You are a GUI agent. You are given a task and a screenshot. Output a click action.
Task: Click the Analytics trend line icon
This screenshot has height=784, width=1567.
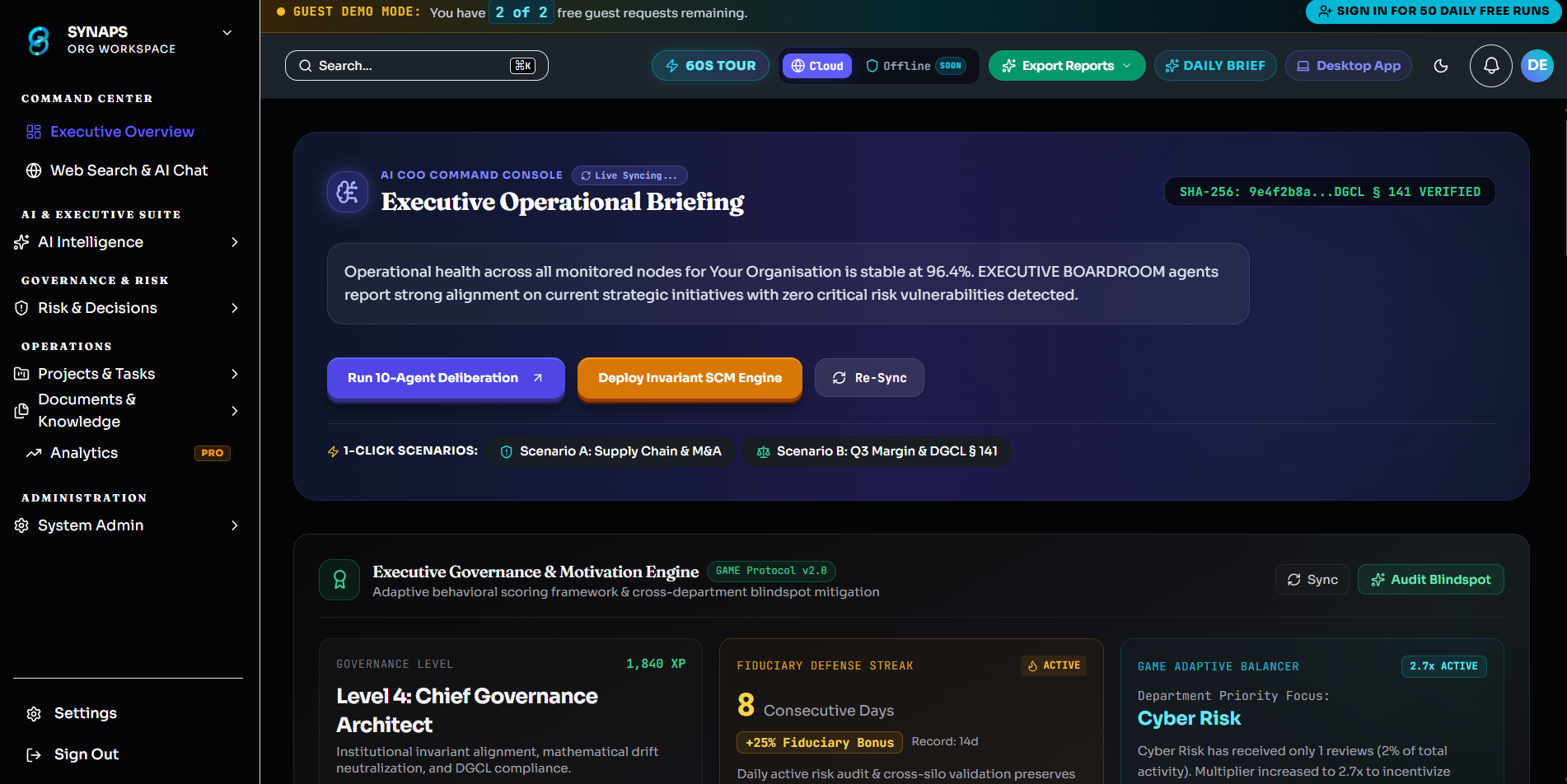34,453
